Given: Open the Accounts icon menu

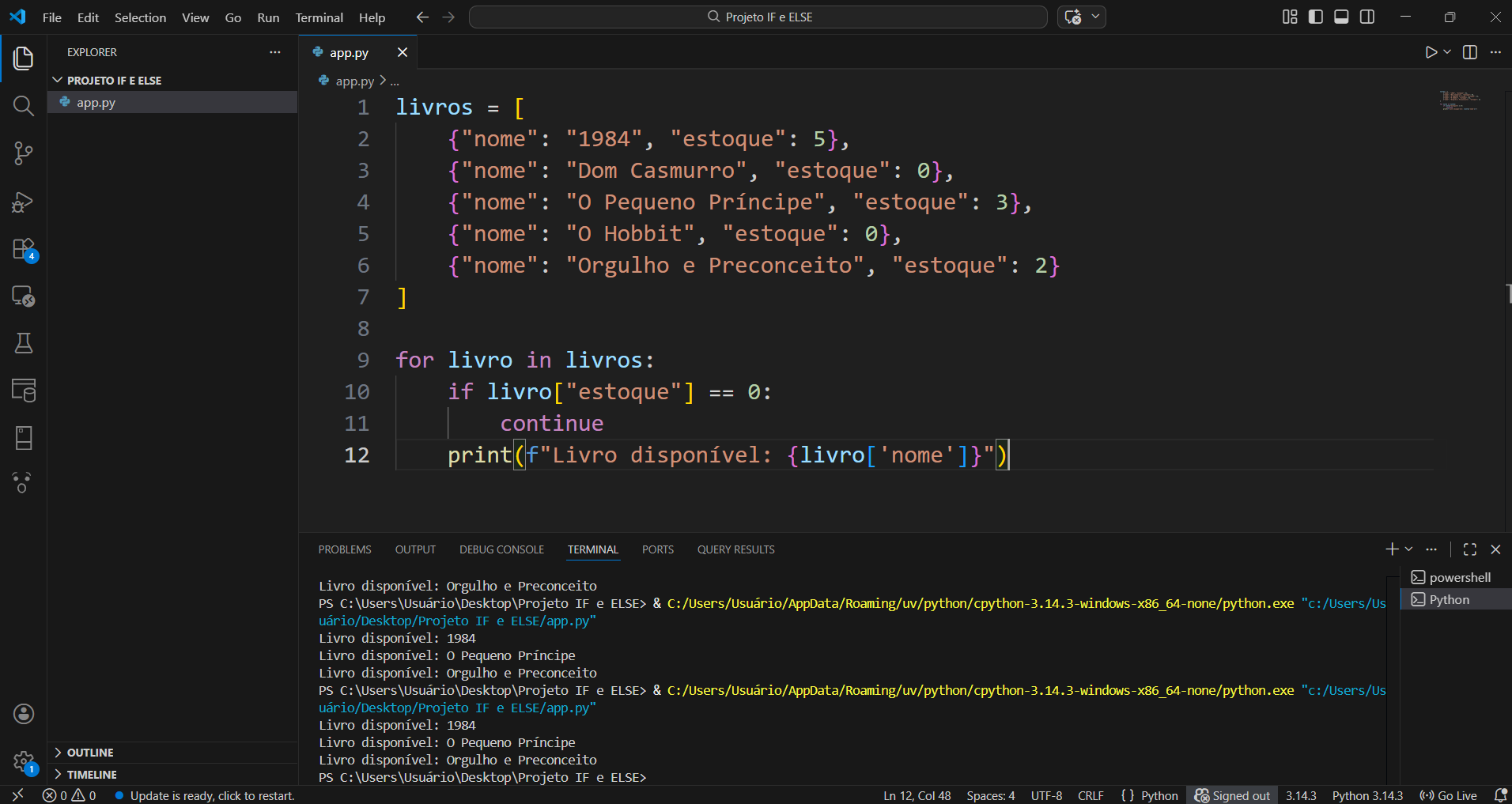Looking at the screenshot, I should pyautogui.click(x=24, y=714).
